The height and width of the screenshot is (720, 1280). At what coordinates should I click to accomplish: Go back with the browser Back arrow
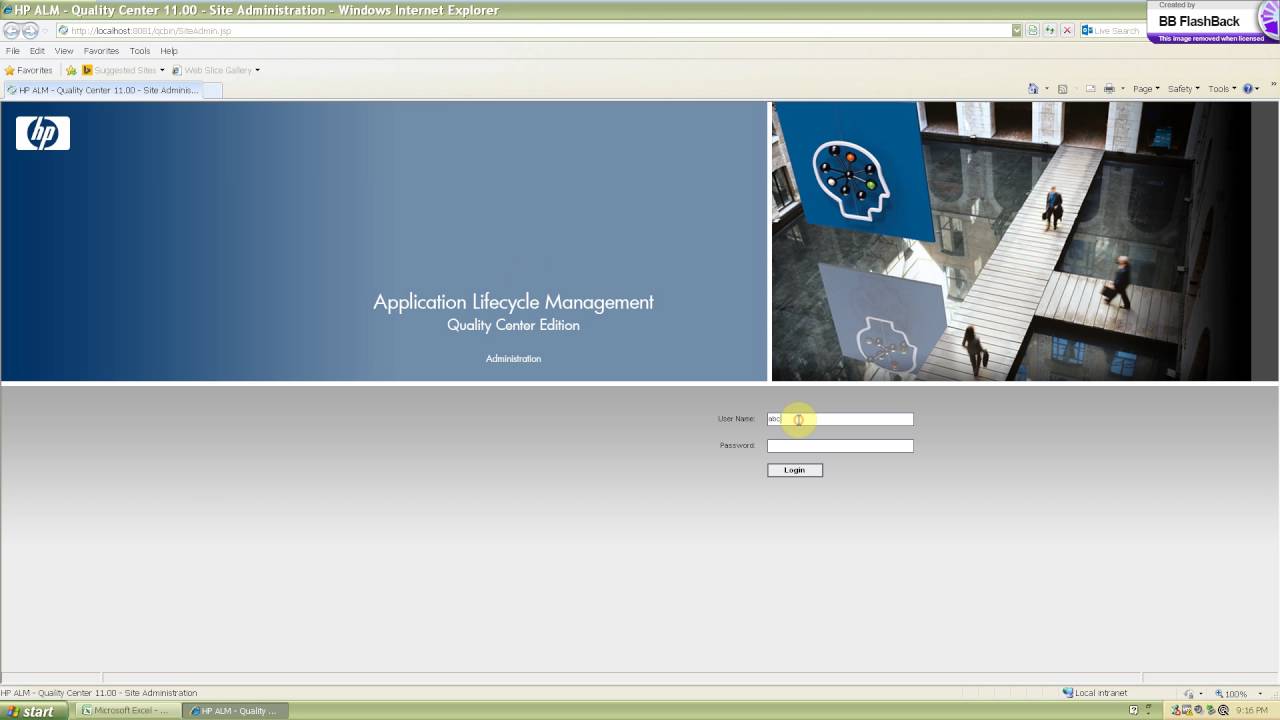pyautogui.click(x=12, y=31)
